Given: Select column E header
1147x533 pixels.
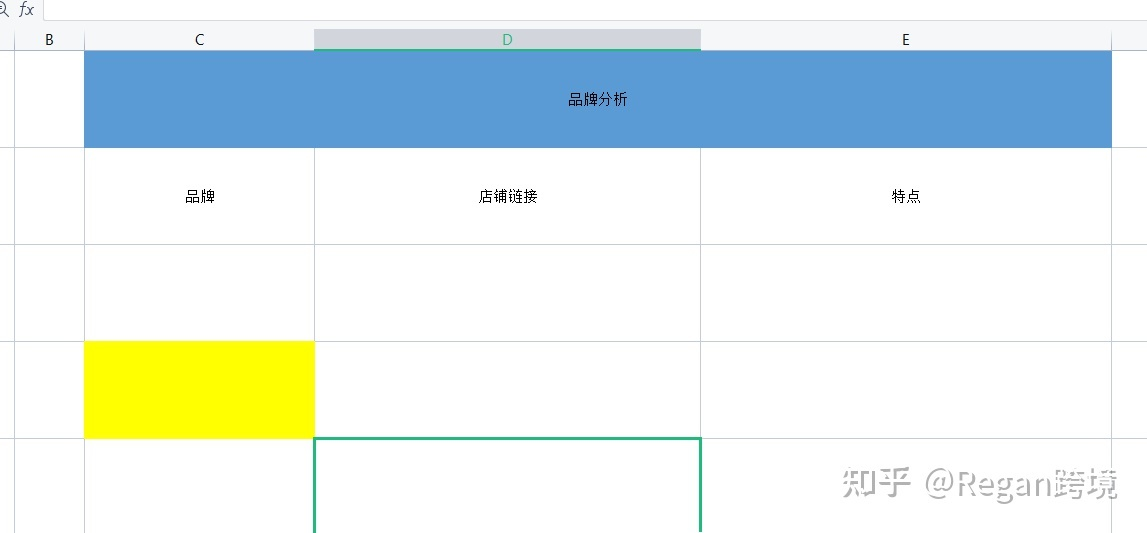Looking at the screenshot, I should [905, 40].
